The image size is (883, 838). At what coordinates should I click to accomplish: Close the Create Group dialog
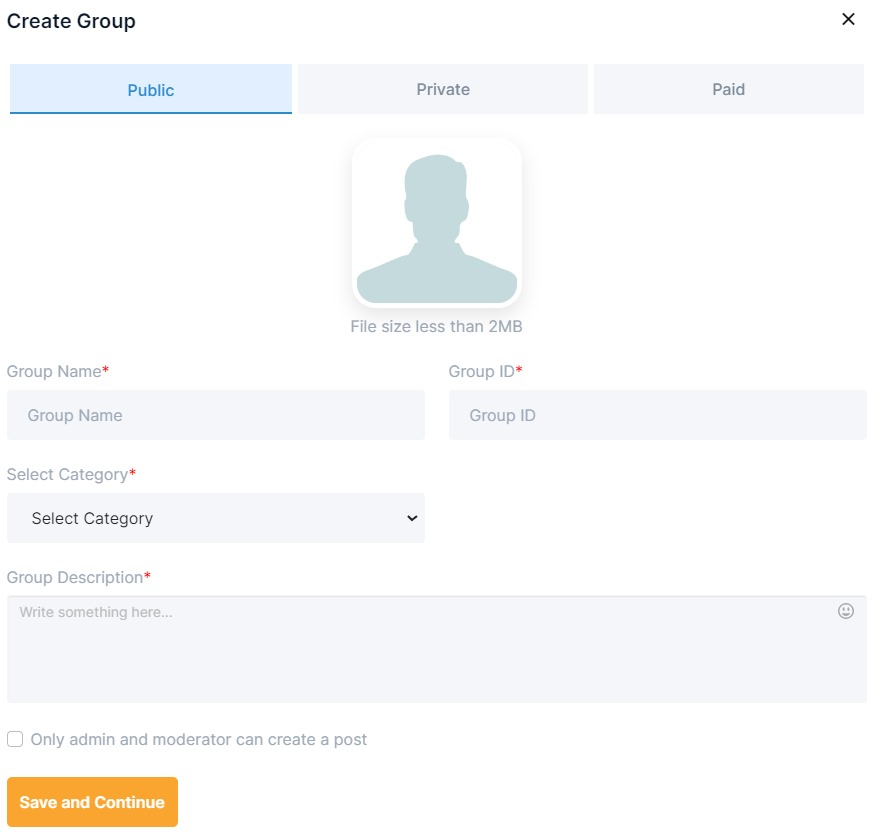click(848, 19)
